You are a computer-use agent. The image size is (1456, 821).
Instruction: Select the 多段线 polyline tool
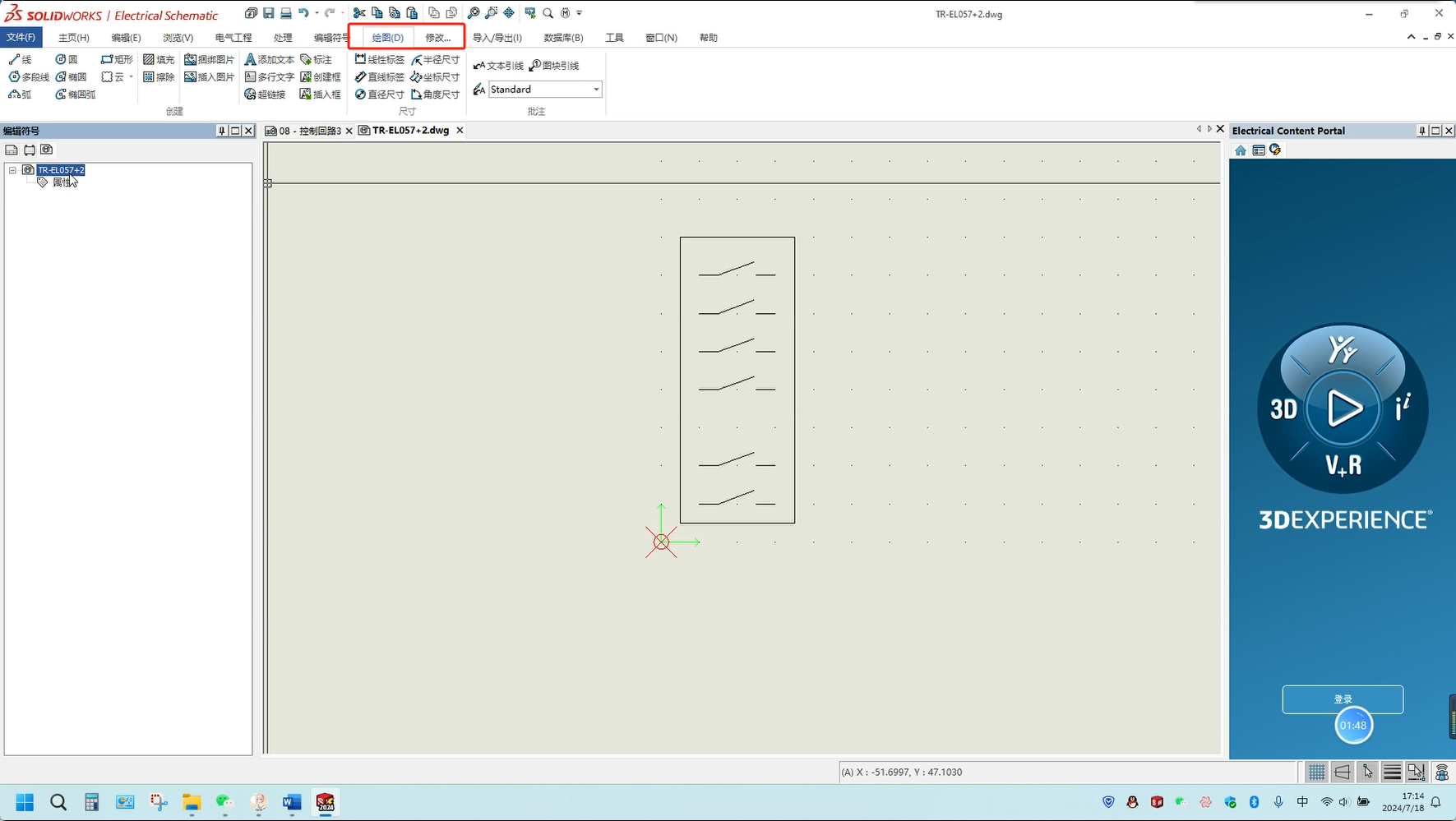[x=29, y=77]
